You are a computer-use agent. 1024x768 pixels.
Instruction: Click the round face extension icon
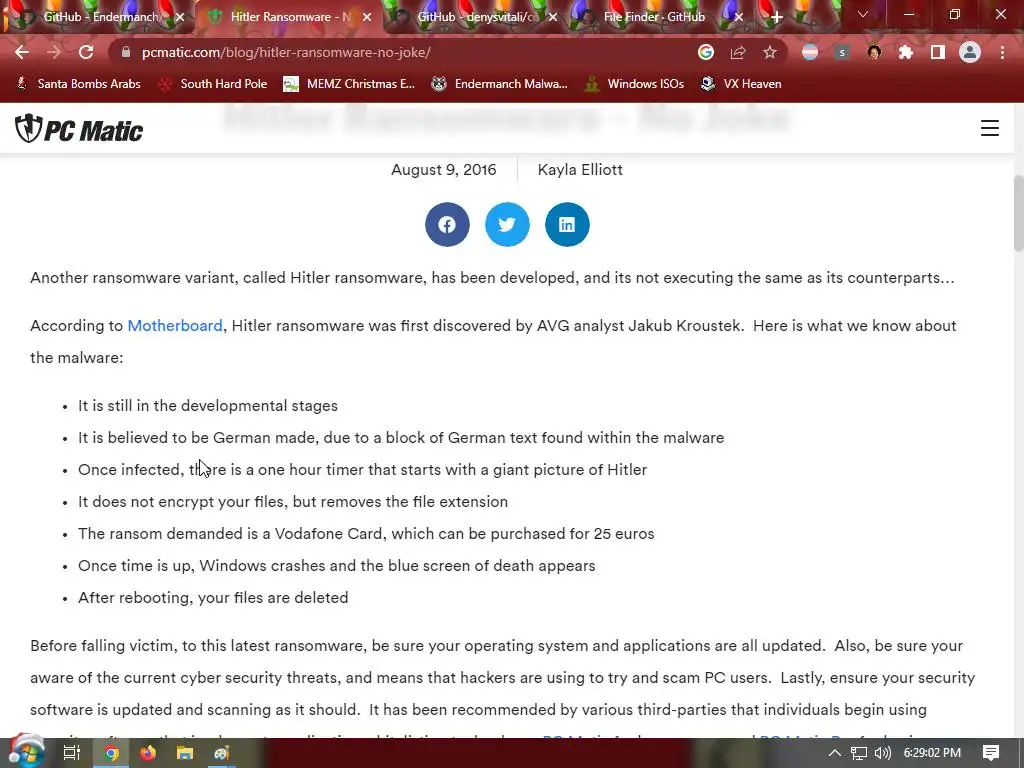click(x=874, y=52)
